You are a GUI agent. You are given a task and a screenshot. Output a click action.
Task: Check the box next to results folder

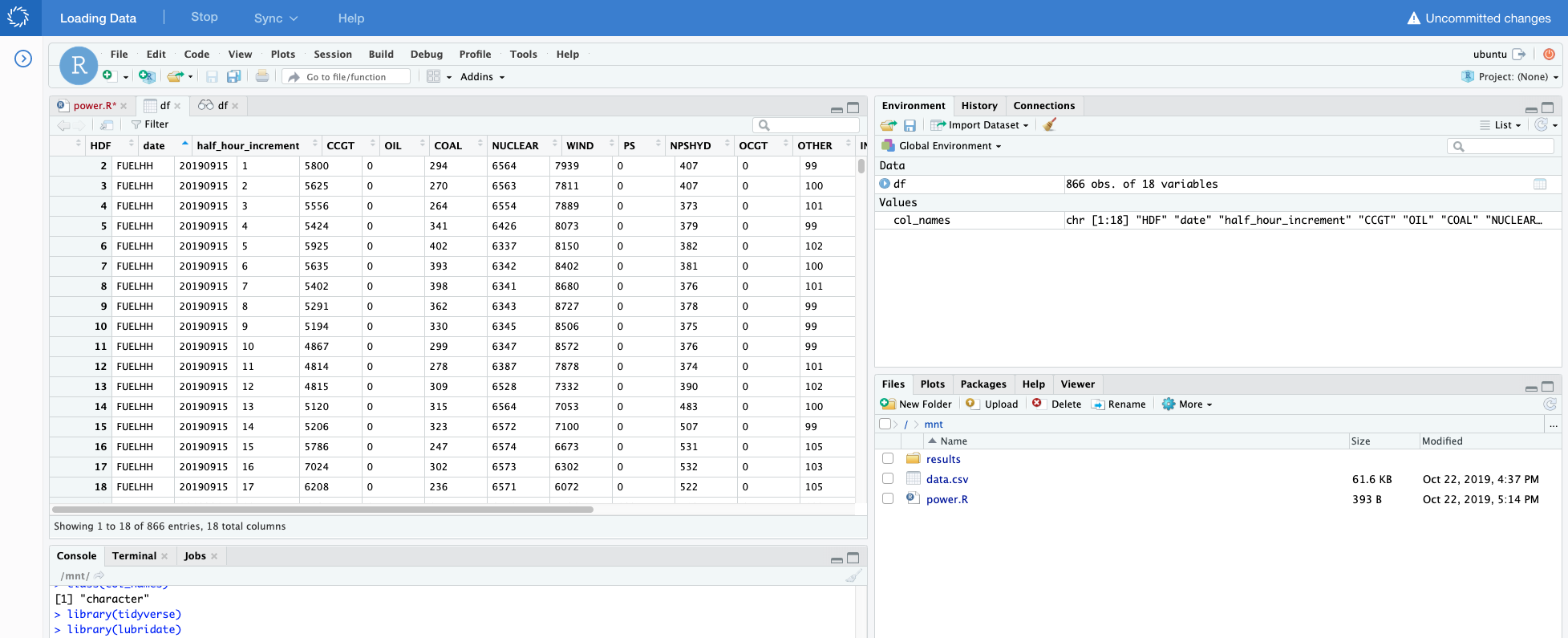[x=888, y=458]
